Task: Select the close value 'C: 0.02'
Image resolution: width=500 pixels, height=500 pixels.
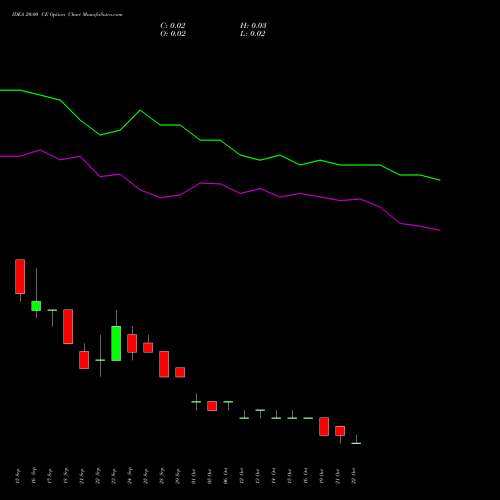Action: 173,26
